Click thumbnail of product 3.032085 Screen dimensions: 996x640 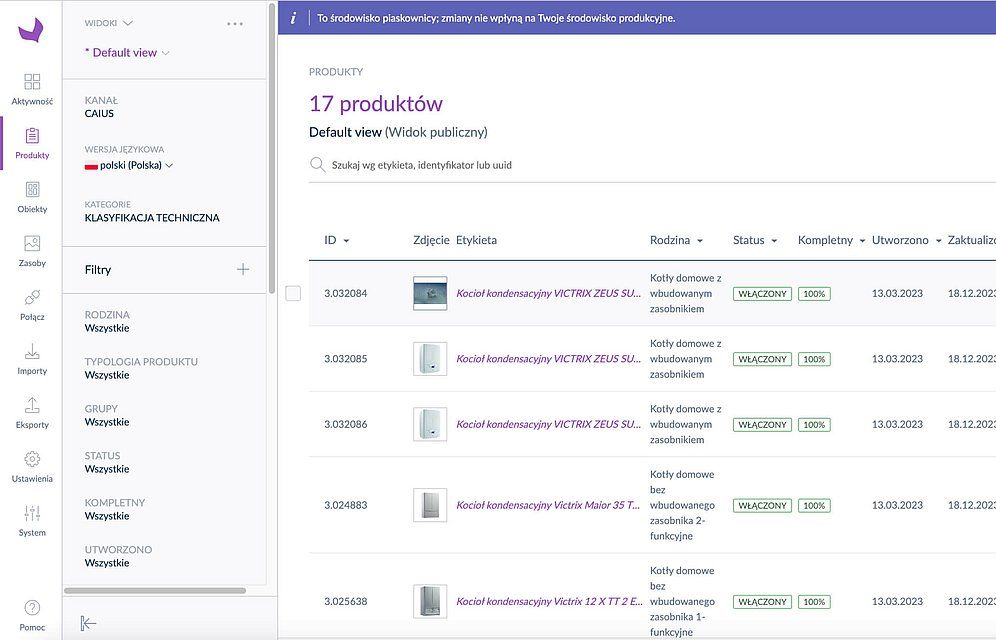pos(430,359)
